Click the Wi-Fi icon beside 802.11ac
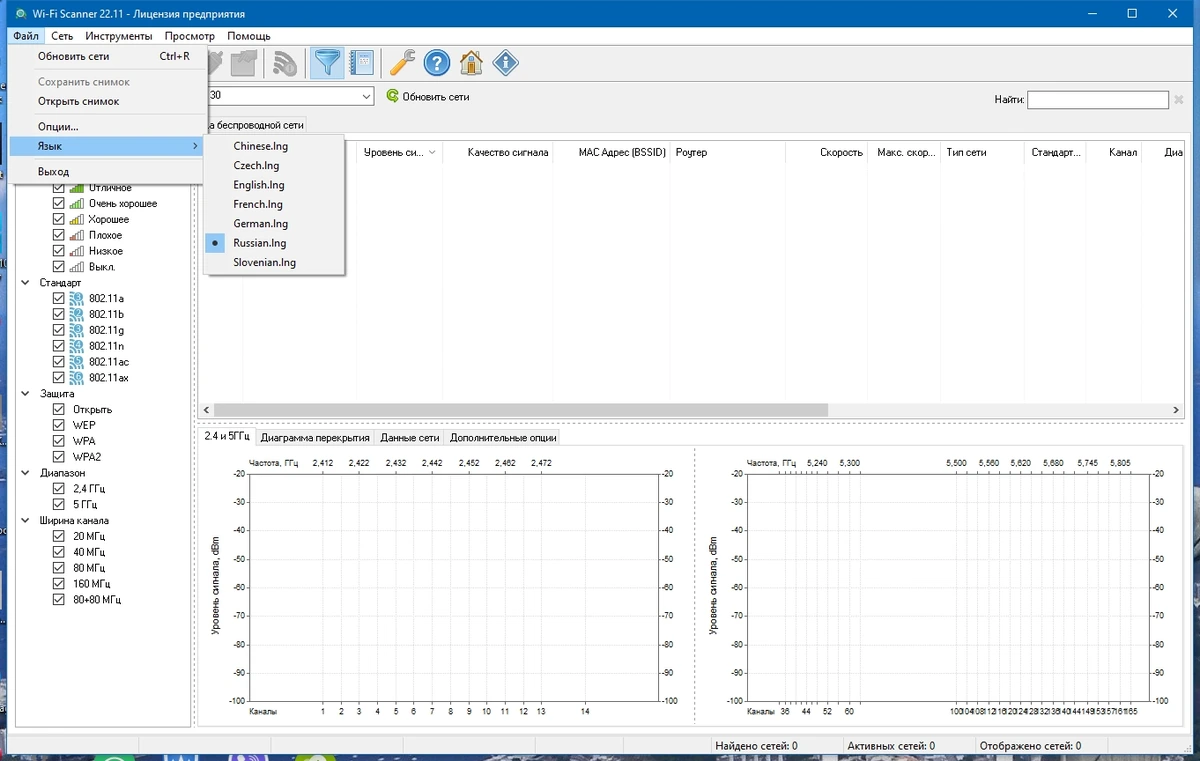The image size is (1200, 761). coord(77,362)
